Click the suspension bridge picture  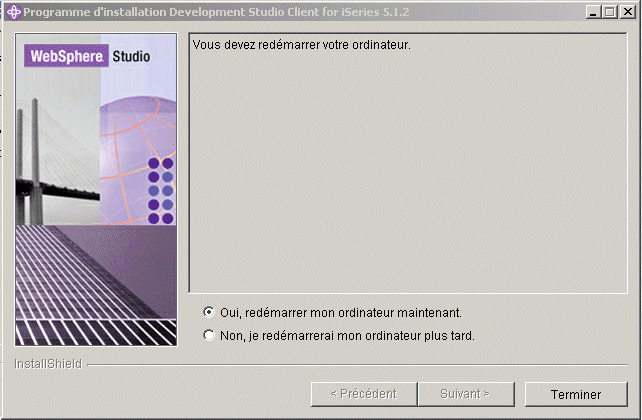pyautogui.click(x=57, y=162)
